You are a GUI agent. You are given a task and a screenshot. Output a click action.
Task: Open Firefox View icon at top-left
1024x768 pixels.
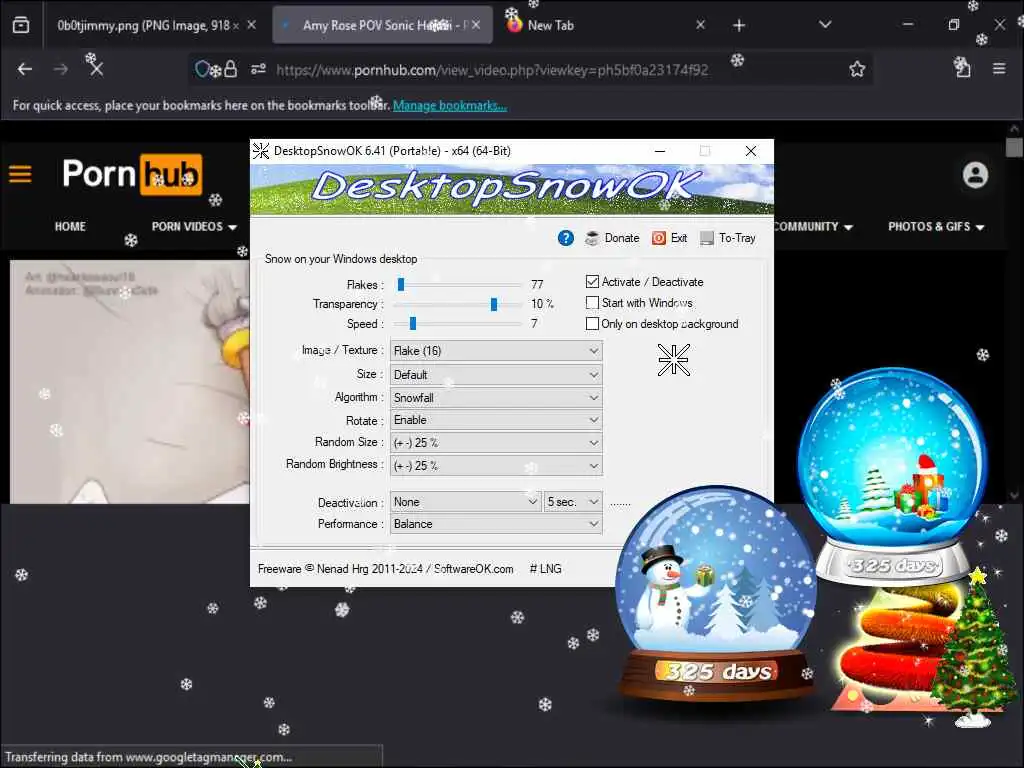pos(21,25)
